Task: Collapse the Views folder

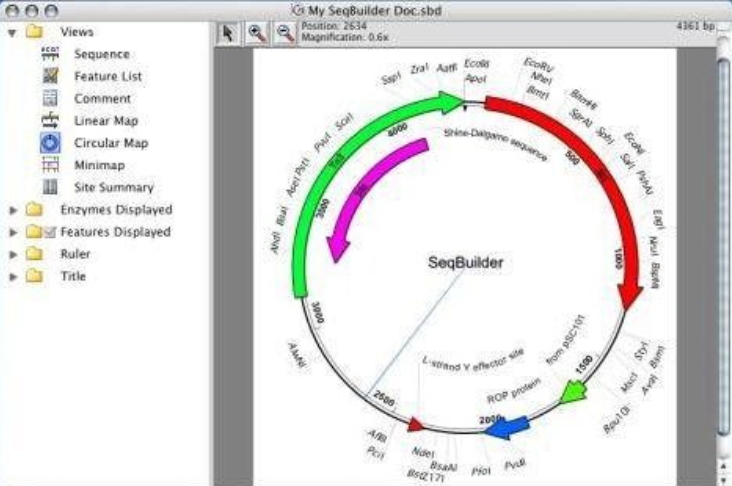Action: pos(13,33)
